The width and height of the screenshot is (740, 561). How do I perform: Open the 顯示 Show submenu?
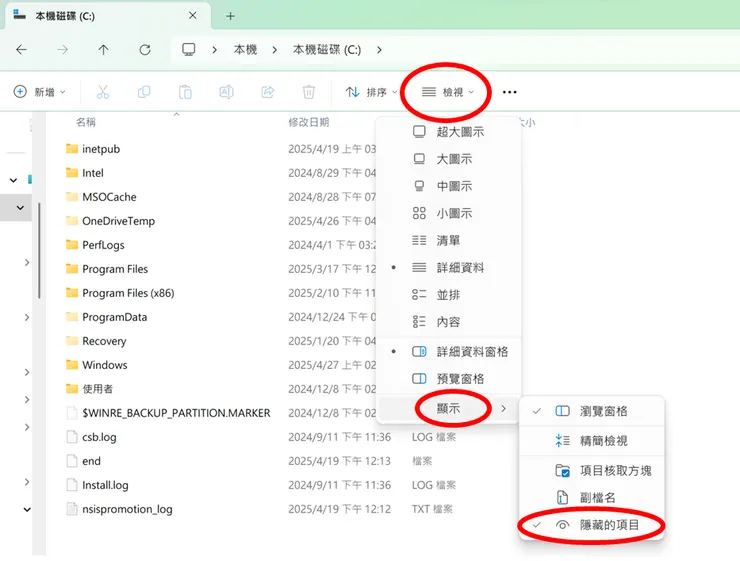tap(448, 409)
